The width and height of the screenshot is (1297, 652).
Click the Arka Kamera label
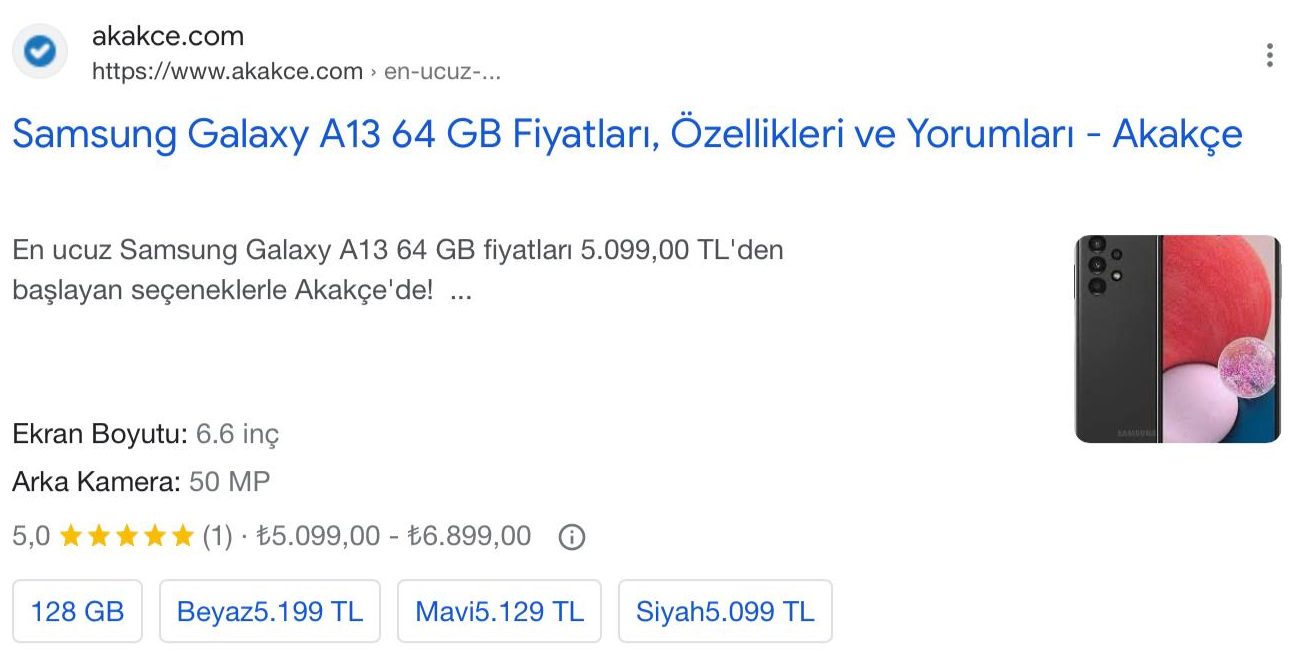(x=96, y=483)
